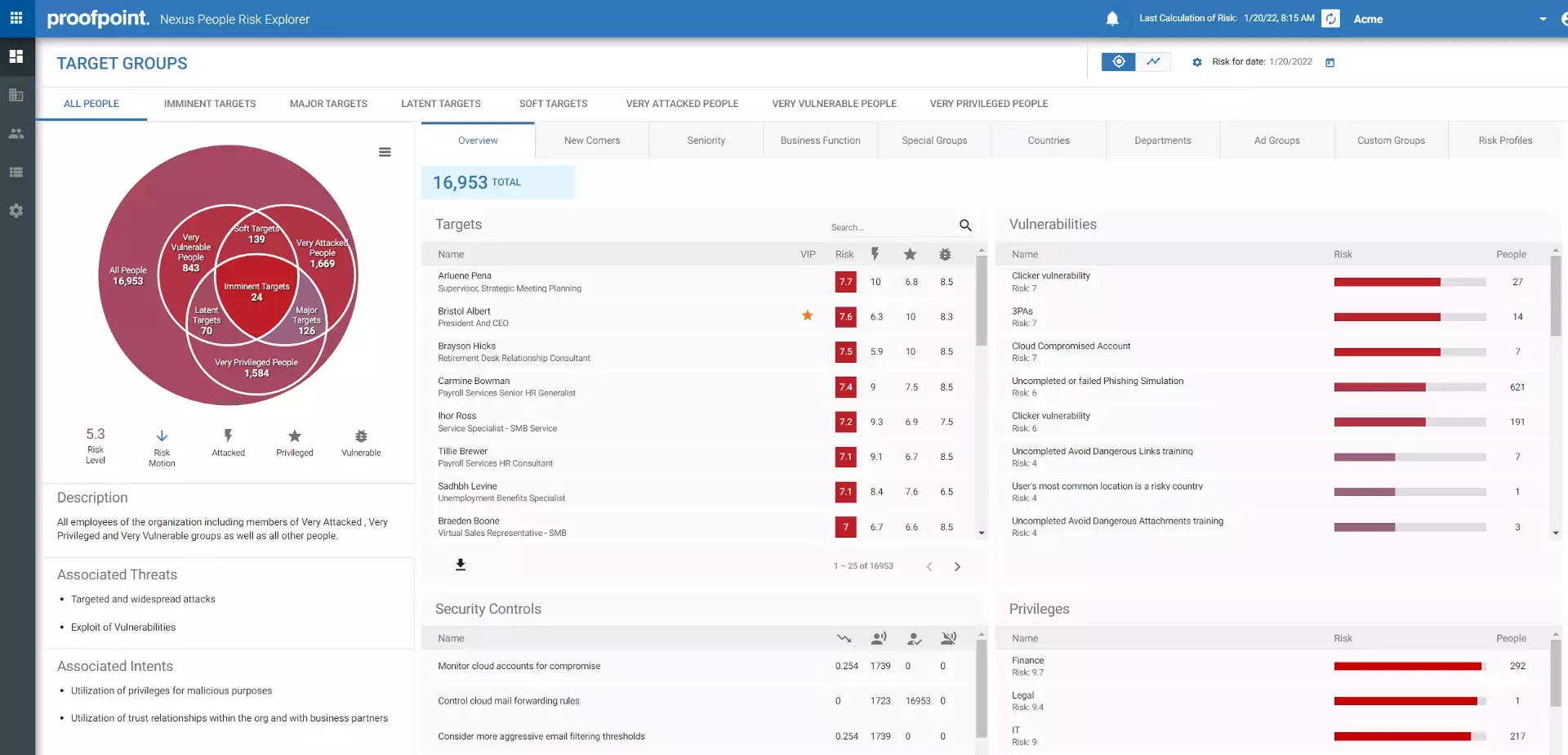Click the Finance privilege risk bar
1568x755 pixels.
1410,667
